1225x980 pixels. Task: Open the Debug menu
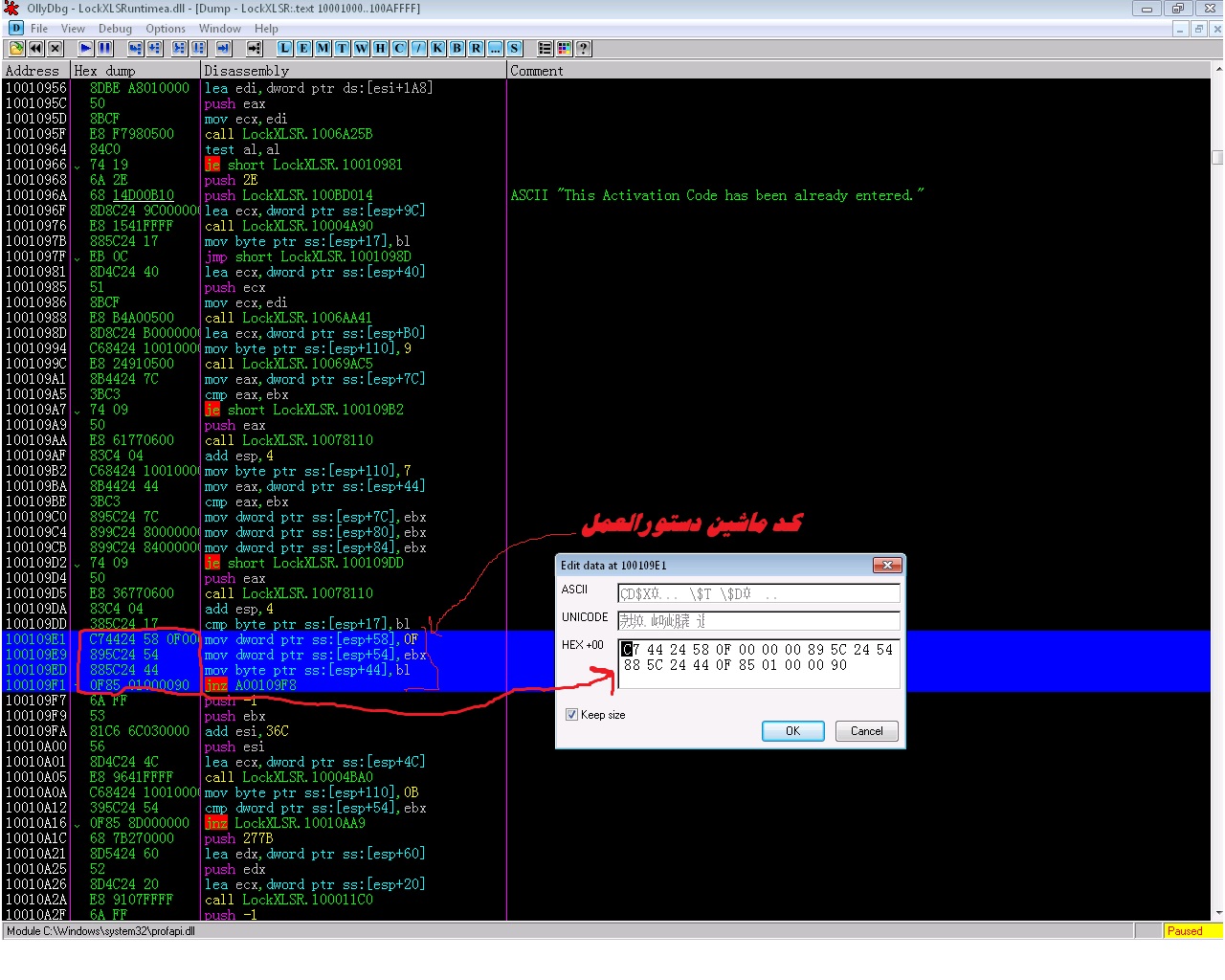point(115,29)
